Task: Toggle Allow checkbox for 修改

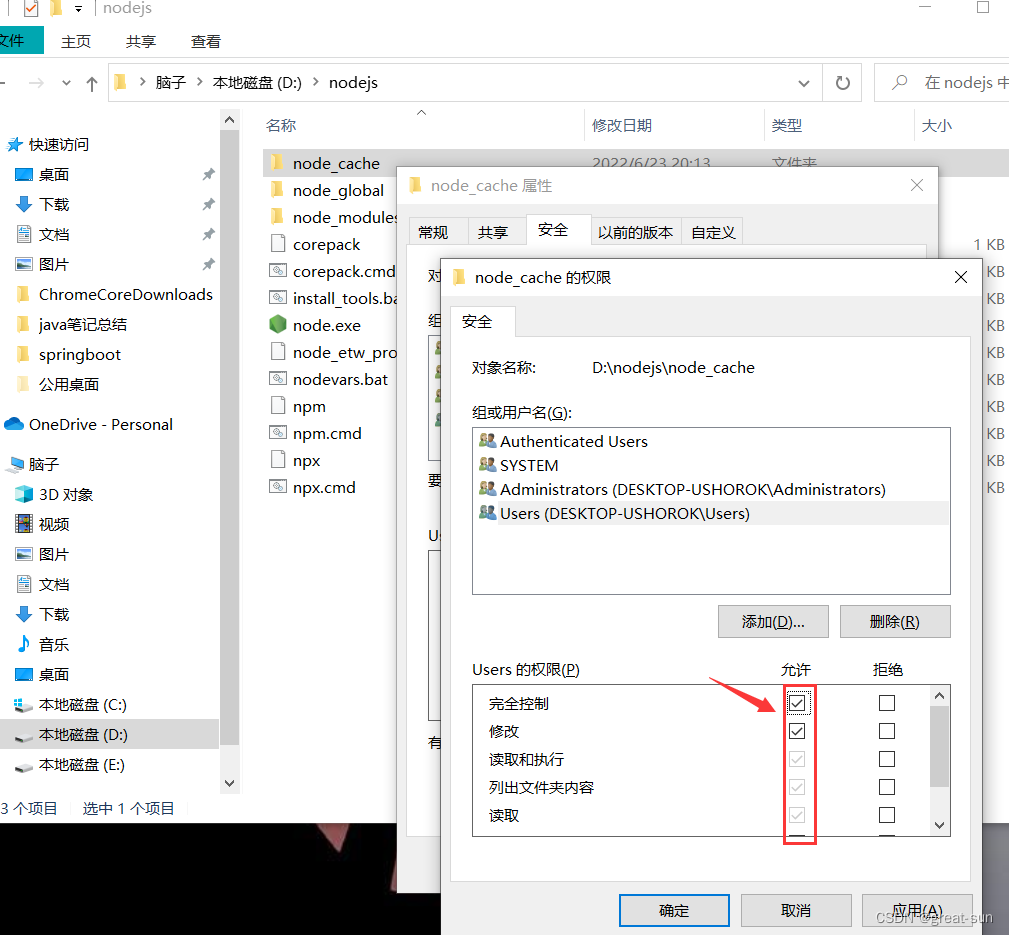Action: point(797,731)
